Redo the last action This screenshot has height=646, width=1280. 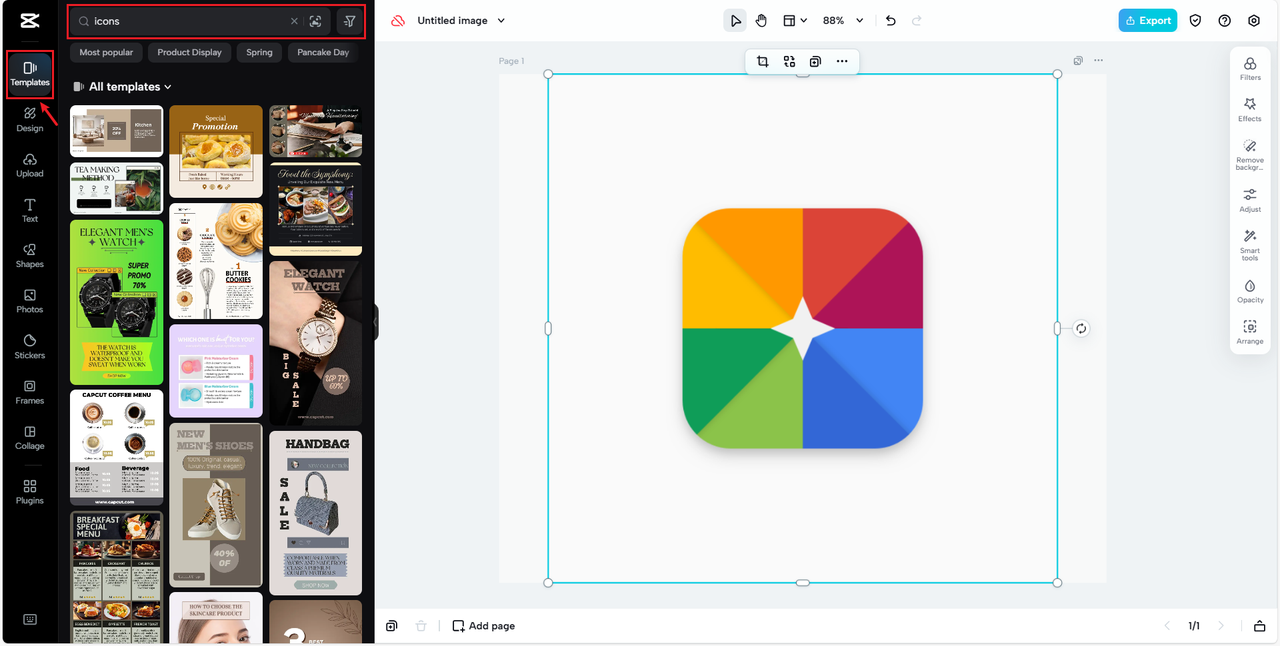pos(917,21)
